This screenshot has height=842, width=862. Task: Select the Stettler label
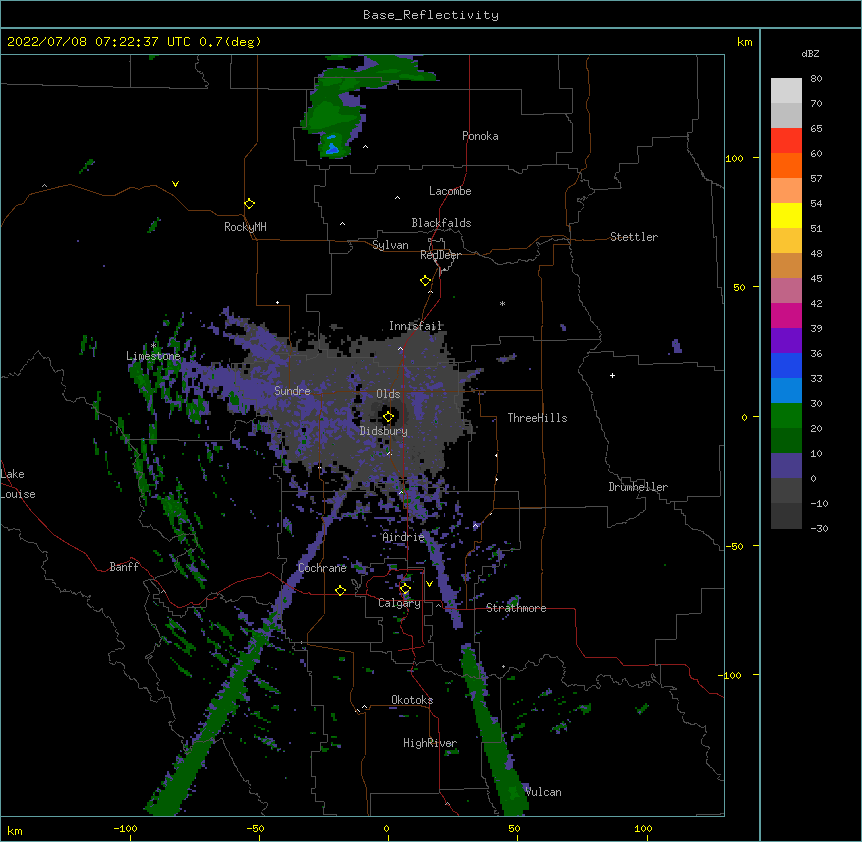(x=634, y=237)
